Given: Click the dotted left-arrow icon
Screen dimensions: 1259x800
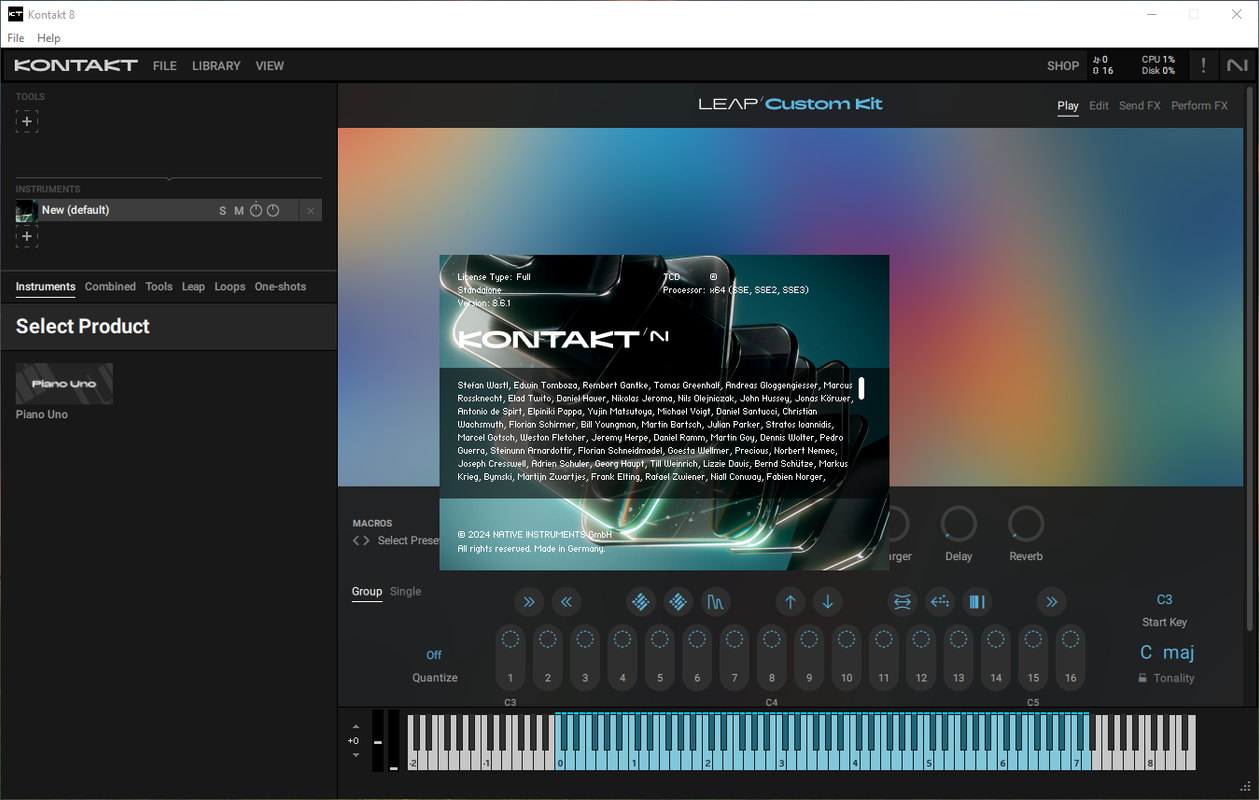Looking at the screenshot, I should tap(940, 601).
